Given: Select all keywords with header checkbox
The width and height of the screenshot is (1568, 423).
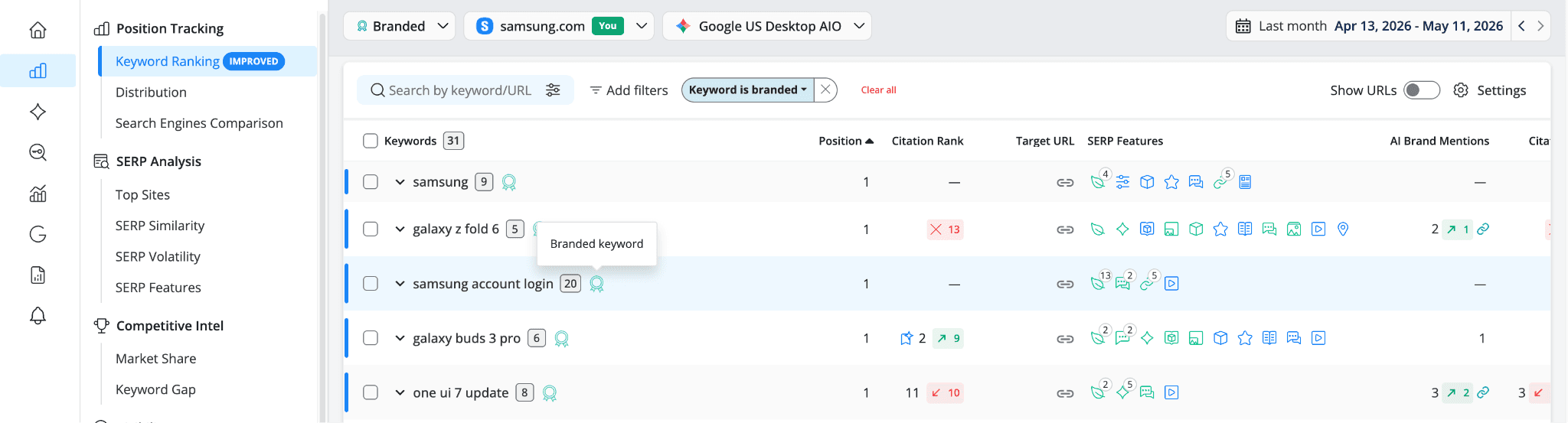Looking at the screenshot, I should pos(371,141).
